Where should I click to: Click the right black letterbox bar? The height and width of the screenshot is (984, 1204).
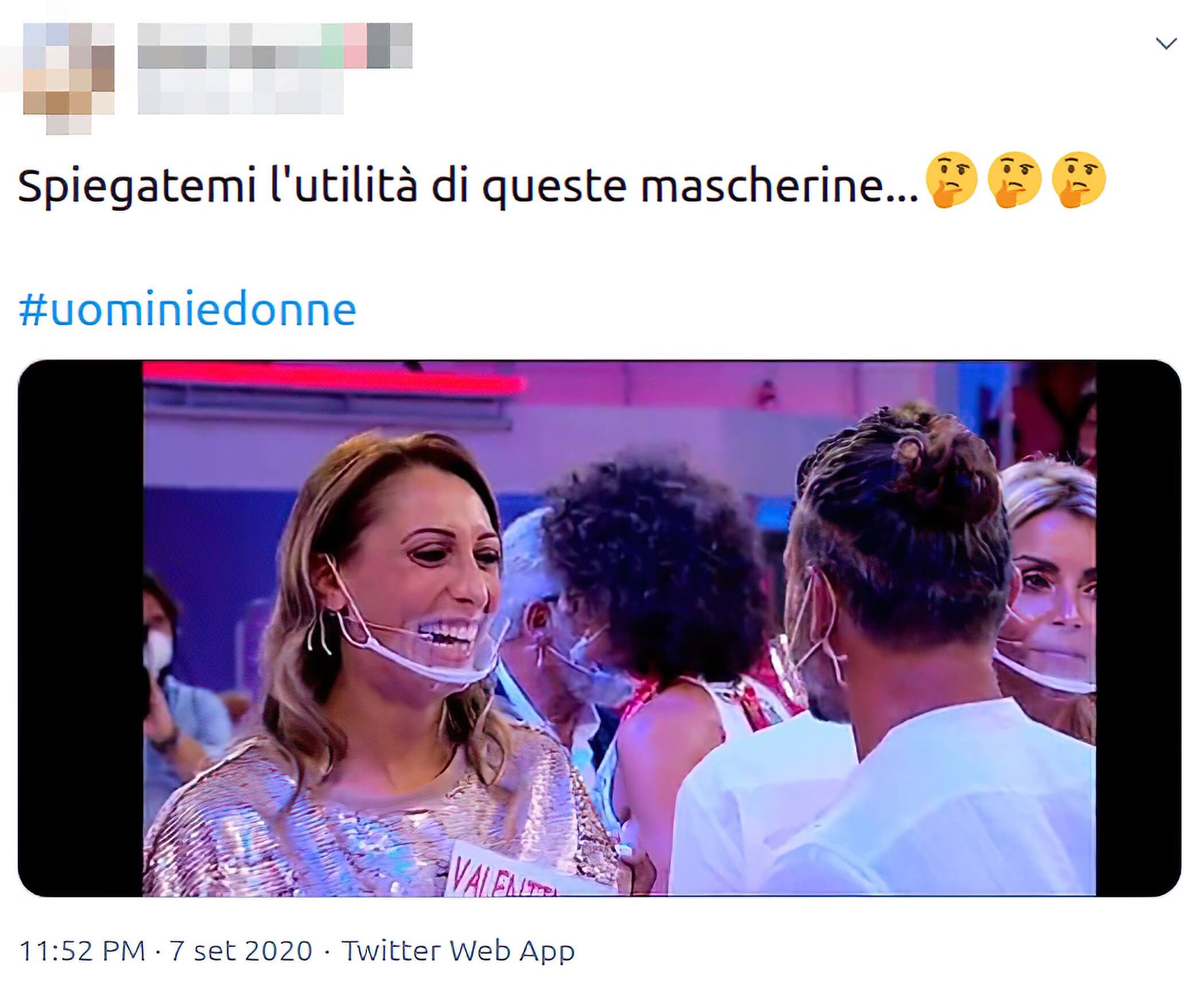click(x=1138, y=628)
